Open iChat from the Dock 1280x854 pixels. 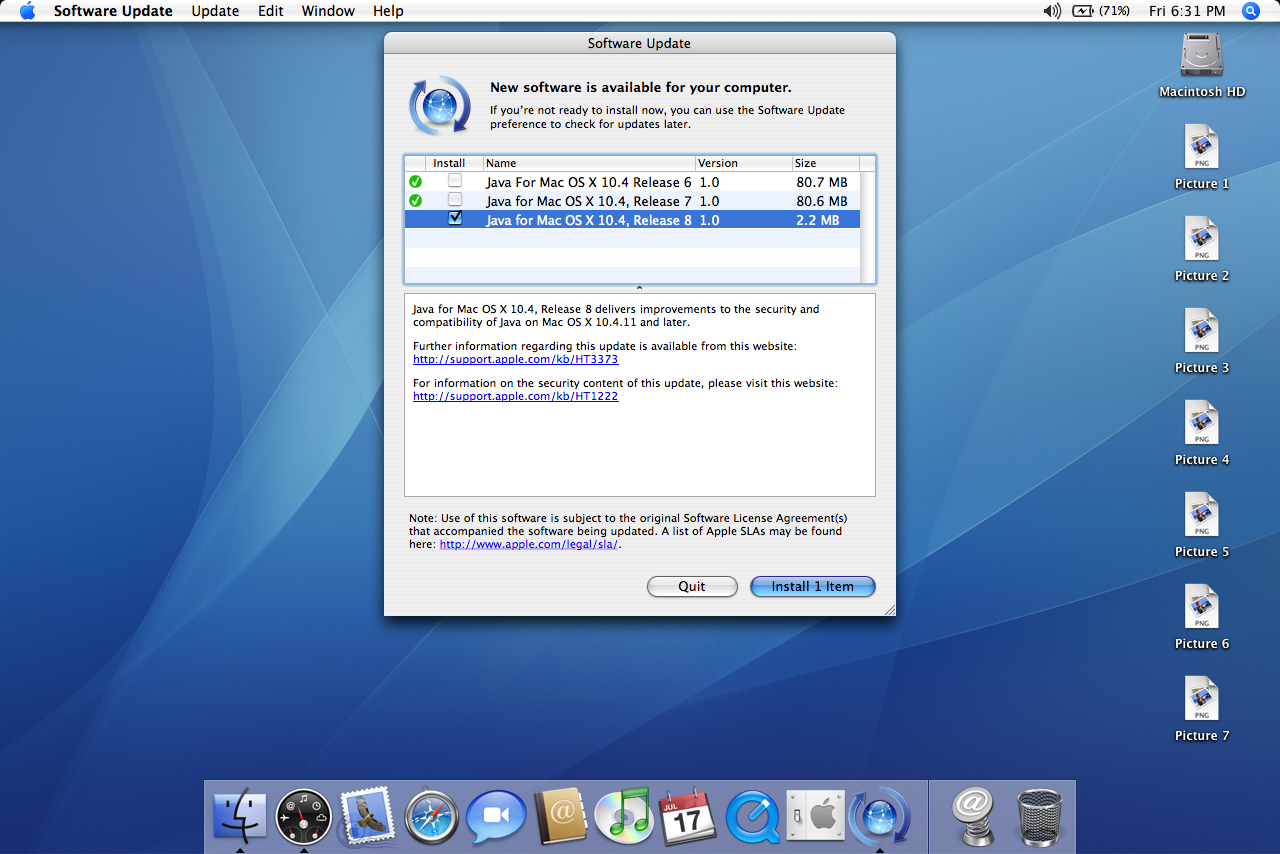[x=495, y=816]
